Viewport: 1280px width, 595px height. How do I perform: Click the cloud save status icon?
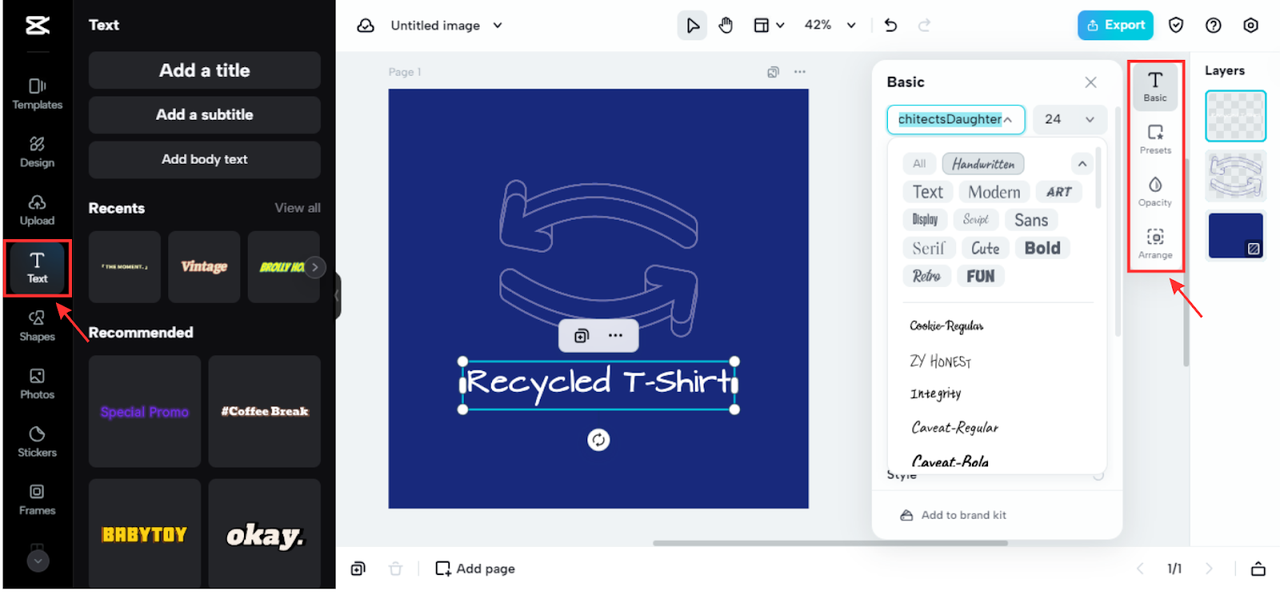(366, 26)
